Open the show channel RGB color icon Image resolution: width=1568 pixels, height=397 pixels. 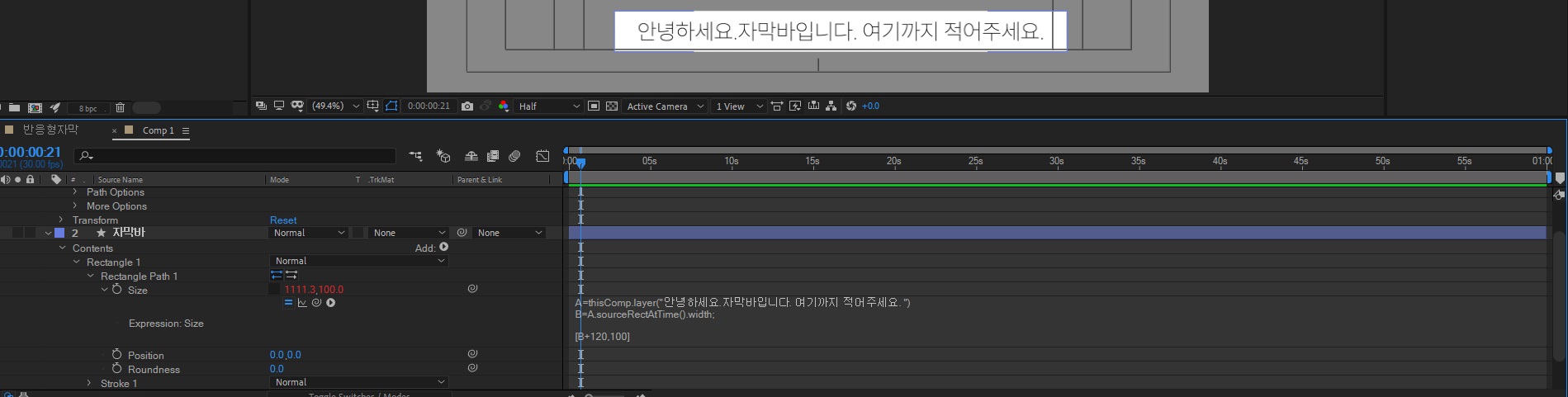[504, 106]
